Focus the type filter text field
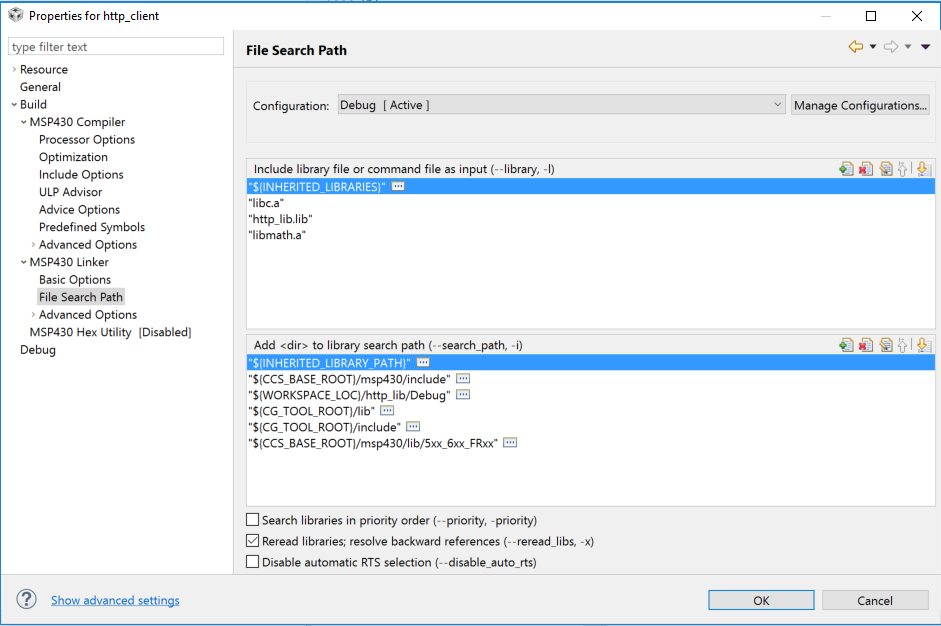 pos(116,47)
